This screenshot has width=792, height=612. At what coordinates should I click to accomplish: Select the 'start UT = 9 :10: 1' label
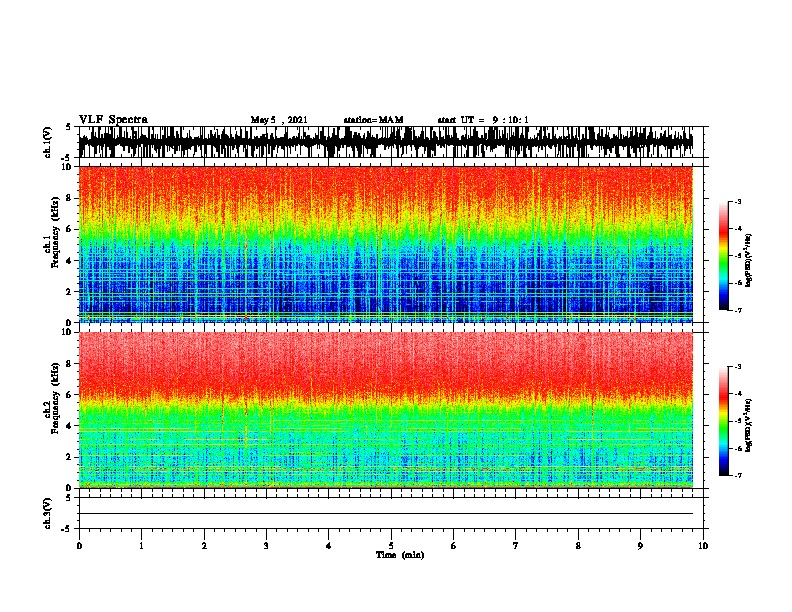pos(483,120)
